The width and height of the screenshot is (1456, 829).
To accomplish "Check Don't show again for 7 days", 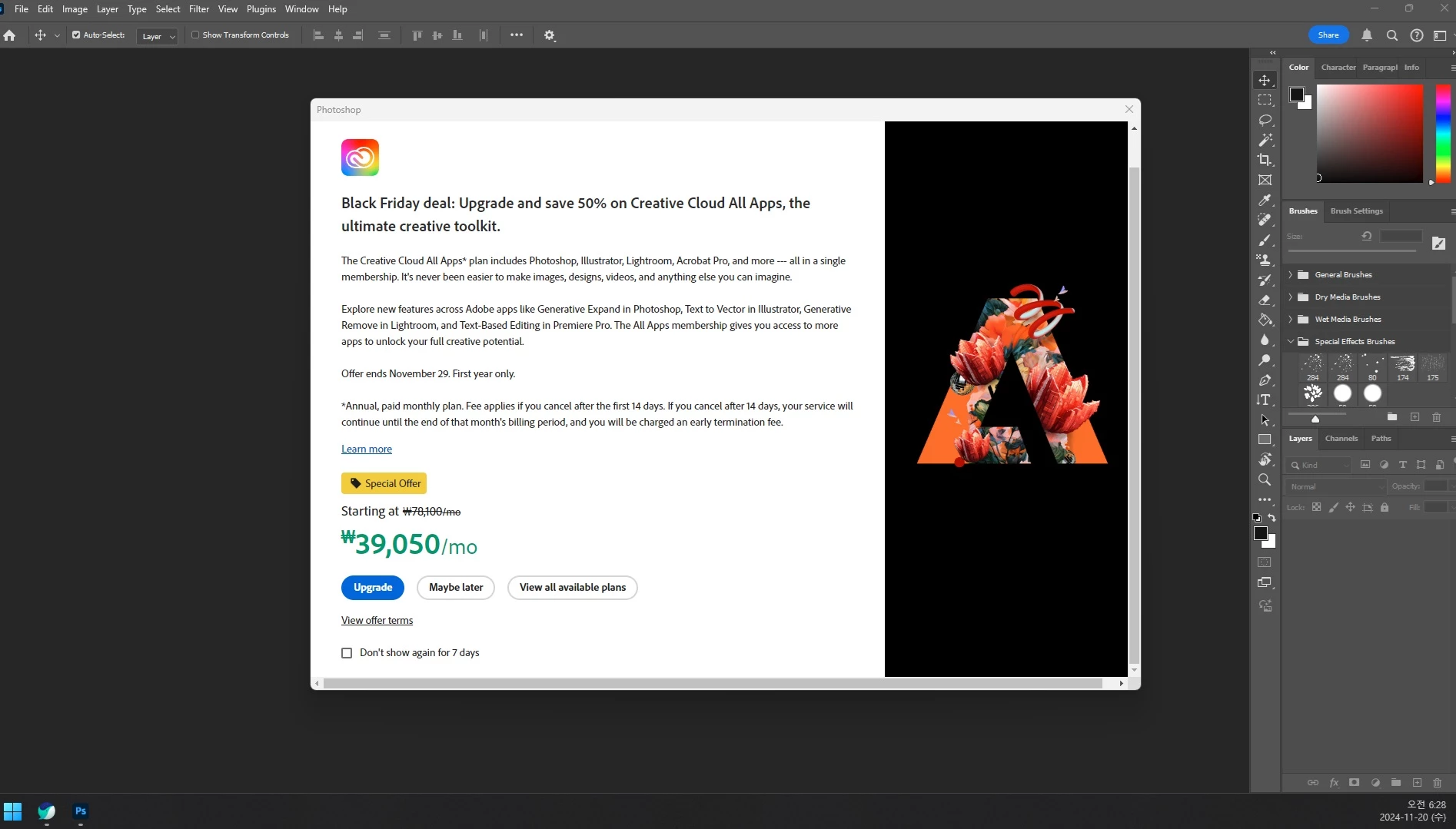I will coord(347,653).
